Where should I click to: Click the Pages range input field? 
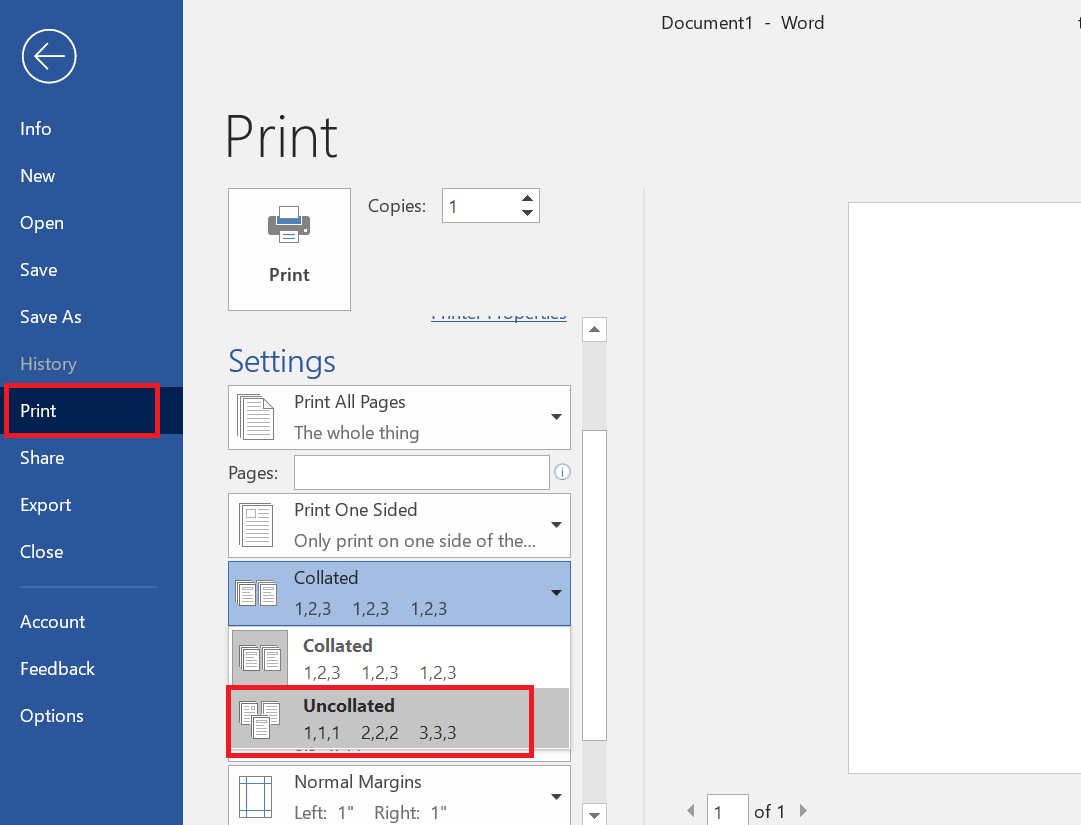[422, 472]
